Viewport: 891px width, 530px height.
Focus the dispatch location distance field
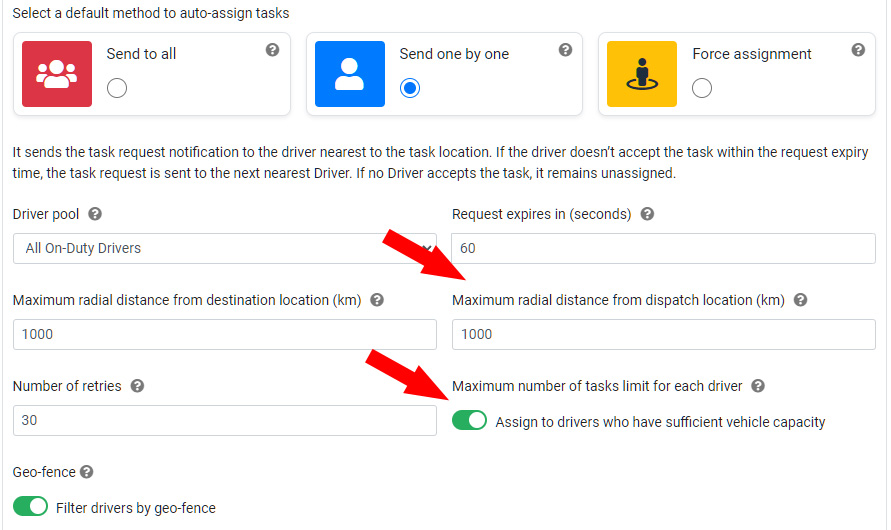(663, 335)
